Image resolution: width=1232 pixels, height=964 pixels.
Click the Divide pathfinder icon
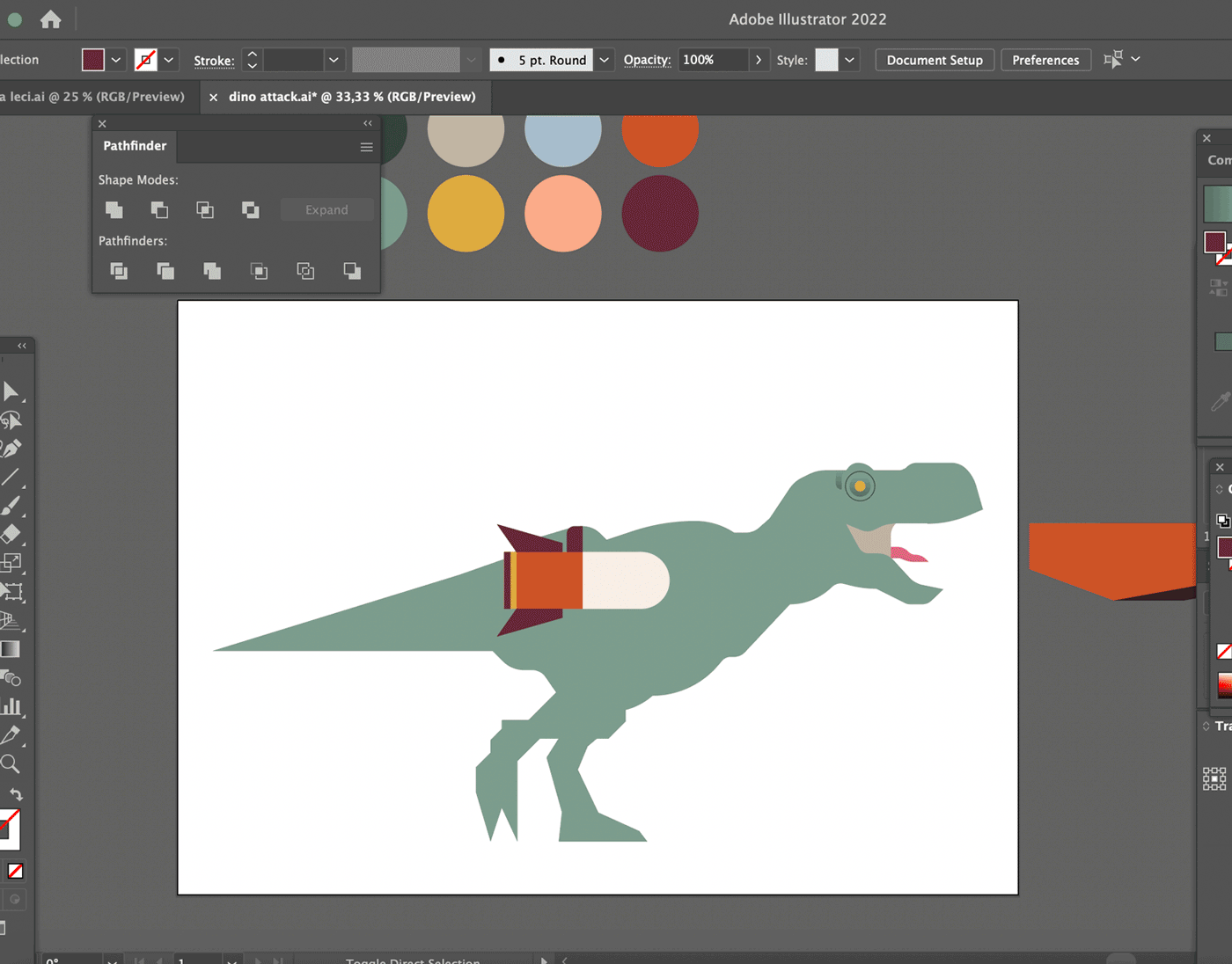(x=119, y=271)
